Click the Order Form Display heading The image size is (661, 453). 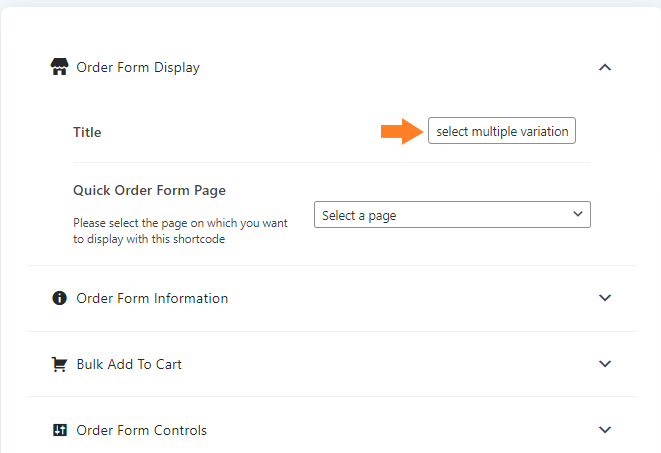point(138,67)
